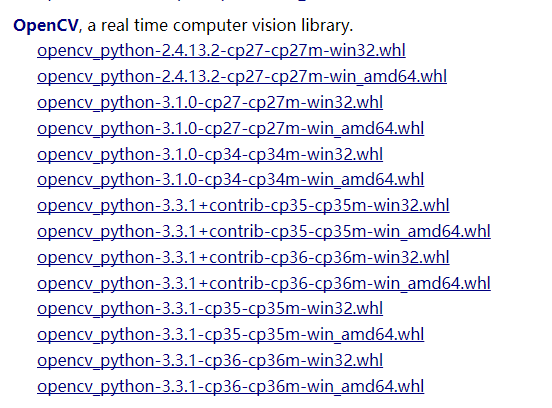The height and width of the screenshot is (408, 552).
Task: Download 3.3.1+contrib cp36 win_amd64 wheel
Action: [x=264, y=283]
